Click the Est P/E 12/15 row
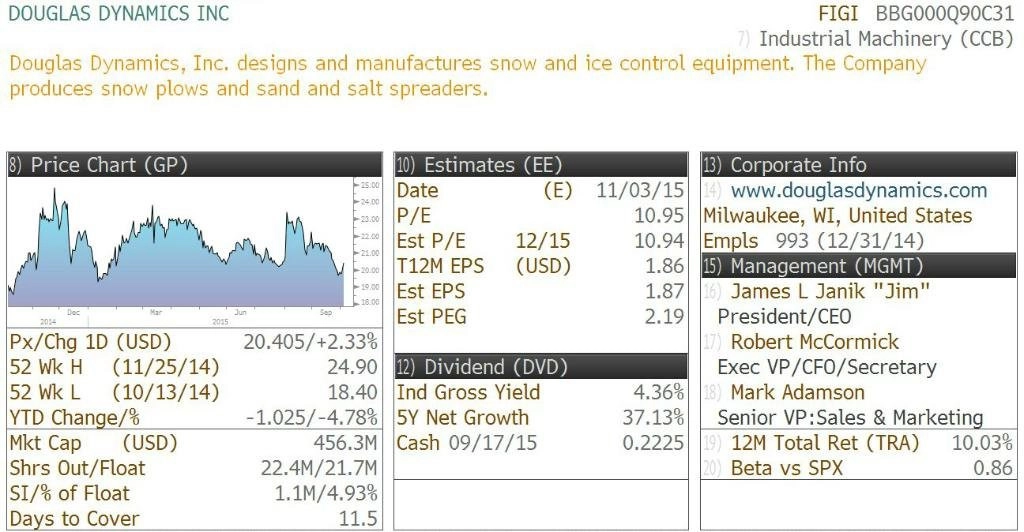 [x=541, y=241]
